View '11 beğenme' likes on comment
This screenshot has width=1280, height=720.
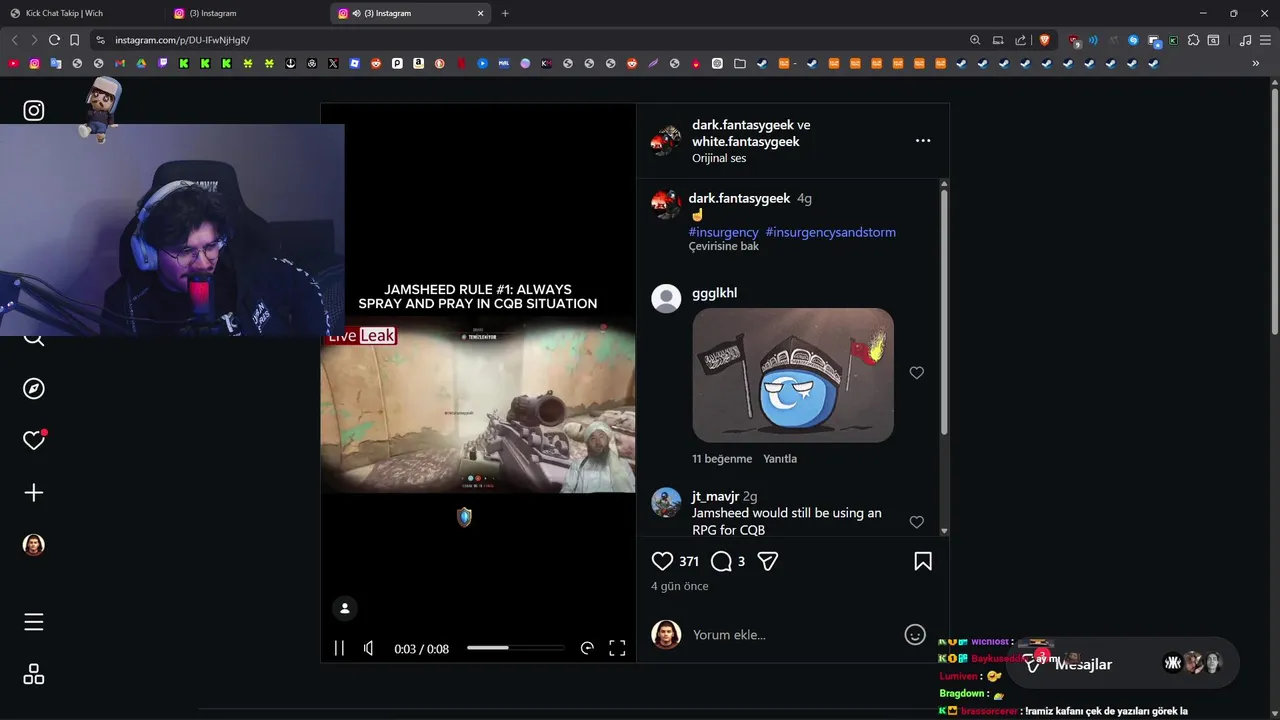pos(722,459)
